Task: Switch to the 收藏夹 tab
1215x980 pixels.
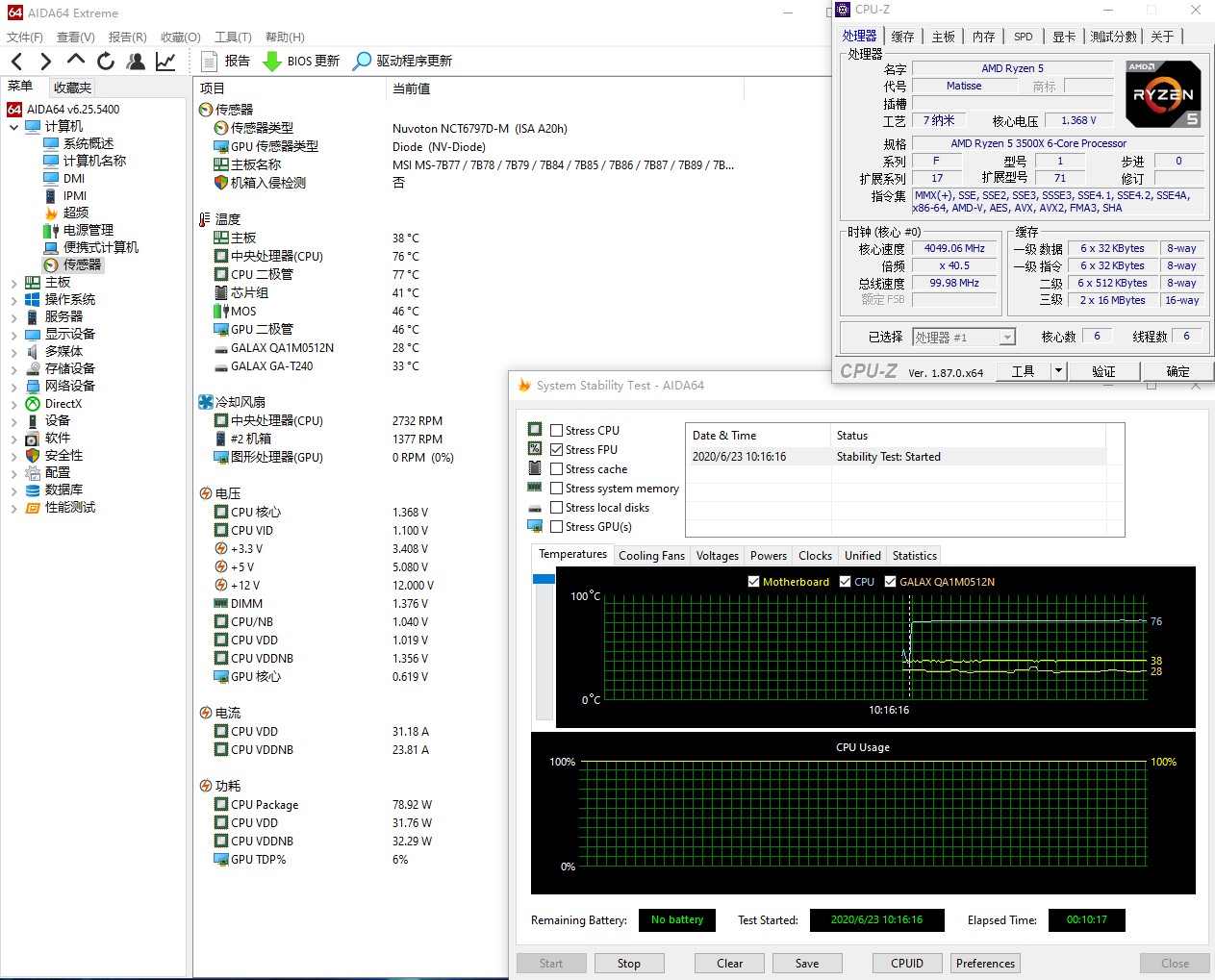Action: point(72,88)
